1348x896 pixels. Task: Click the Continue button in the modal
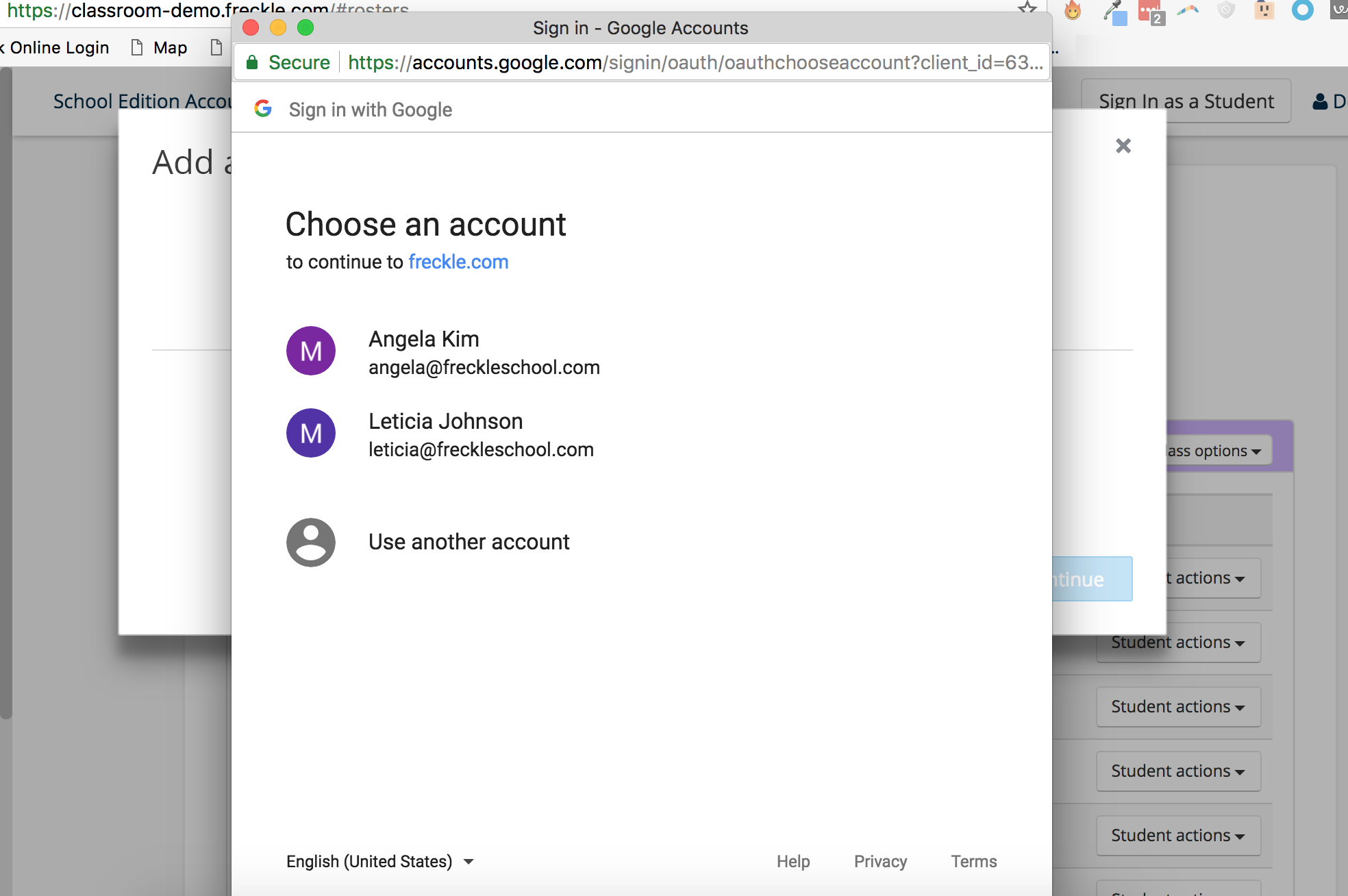pyautogui.click(x=1093, y=579)
